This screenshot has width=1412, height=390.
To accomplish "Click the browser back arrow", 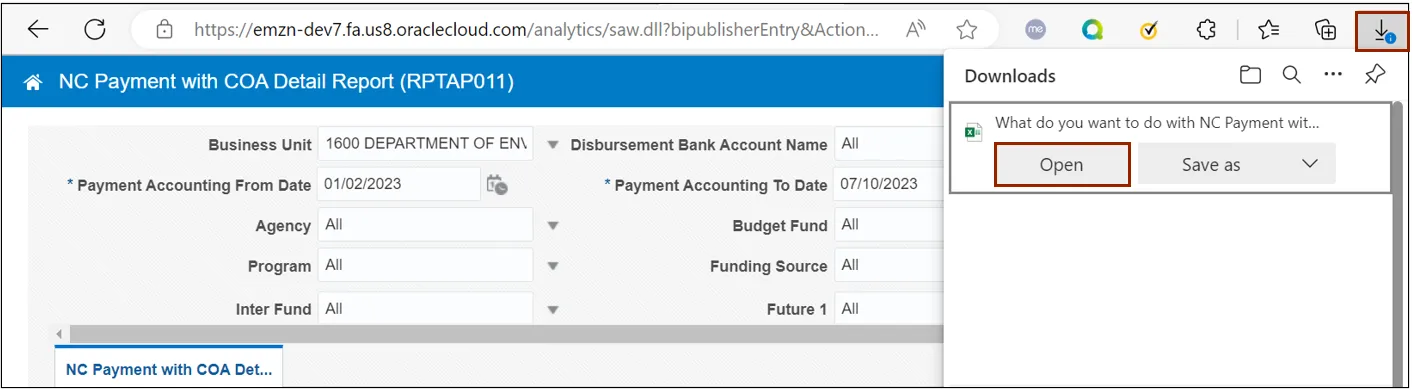I will click(x=38, y=30).
